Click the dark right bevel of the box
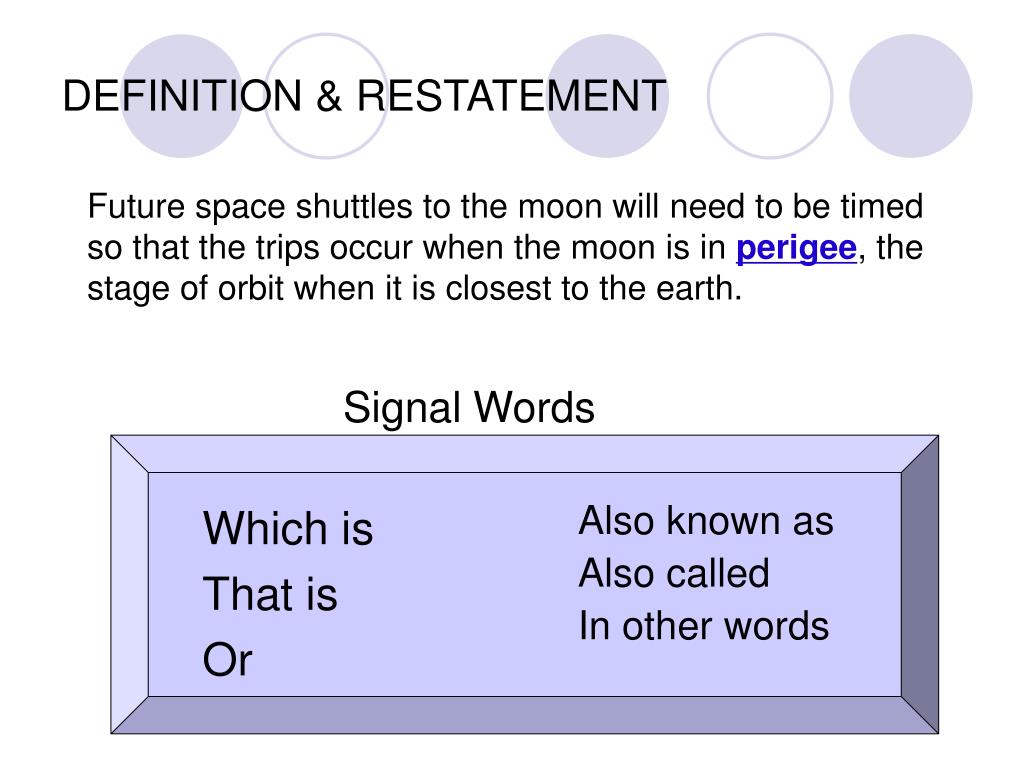Viewport: 1024px width, 768px height. click(920, 584)
